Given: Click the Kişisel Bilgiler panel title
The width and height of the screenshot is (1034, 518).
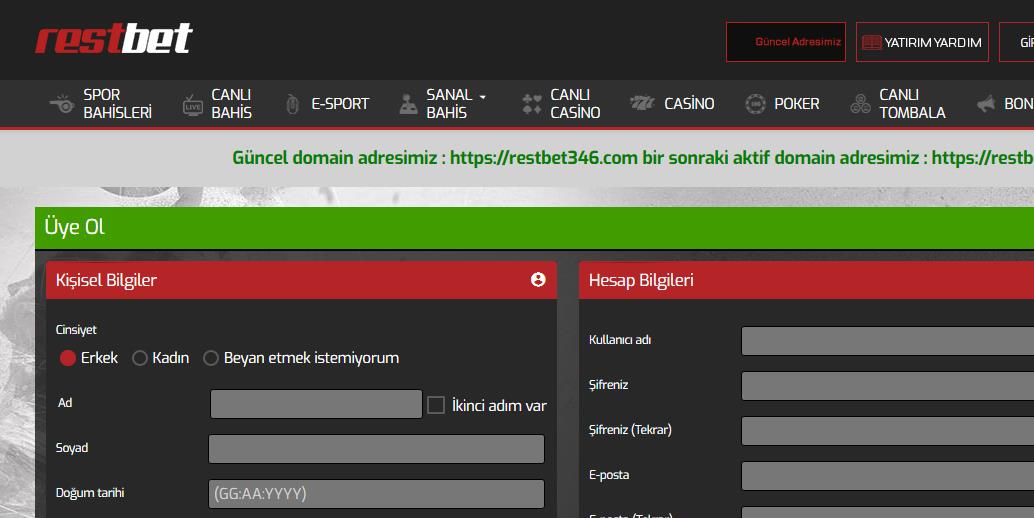Looking at the screenshot, I should pyautogui.click(x=106, y=280).
